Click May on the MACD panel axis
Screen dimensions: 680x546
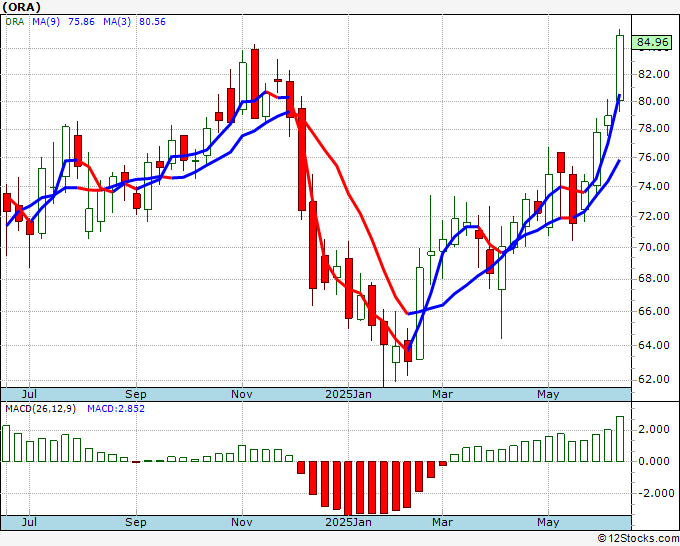(548, 522)
